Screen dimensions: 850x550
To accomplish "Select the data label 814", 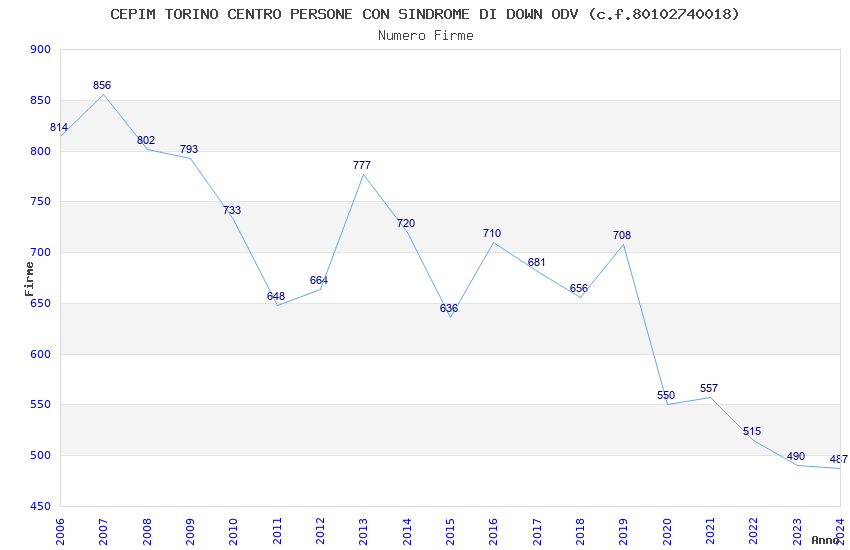I will pos(59,127).
